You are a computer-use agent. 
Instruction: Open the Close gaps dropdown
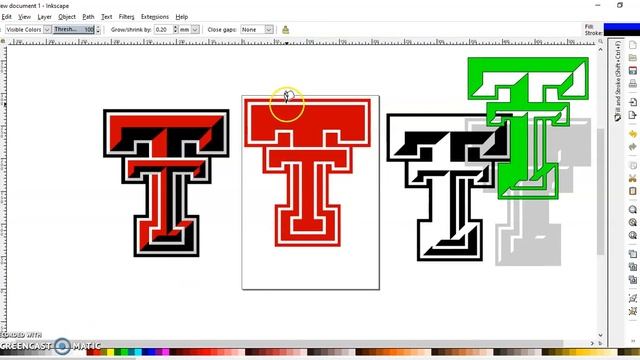[x=257, y=30]
